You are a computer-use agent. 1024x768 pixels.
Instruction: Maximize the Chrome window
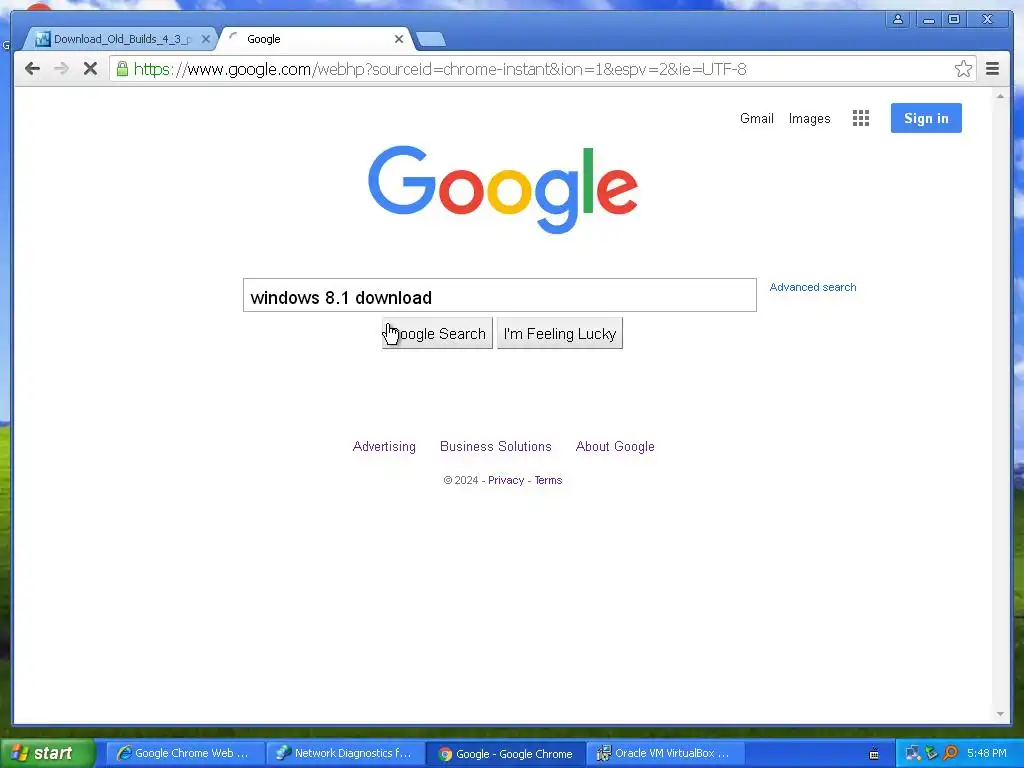click(x=954, y=19)
